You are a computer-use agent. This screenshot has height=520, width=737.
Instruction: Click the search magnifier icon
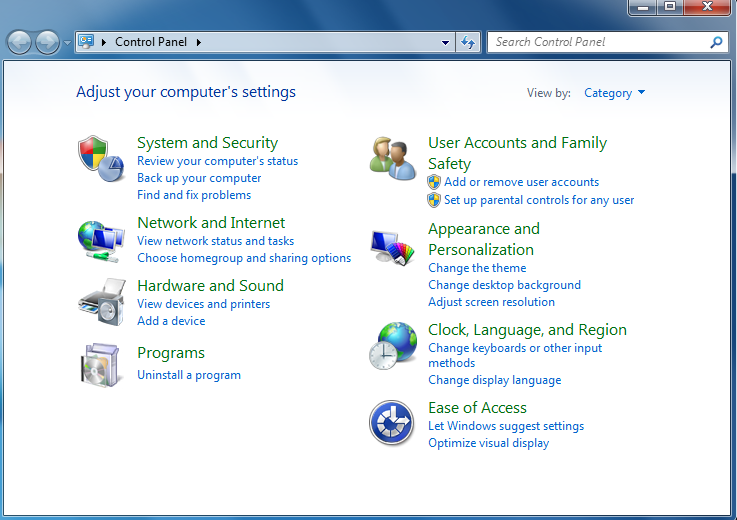[716, 42]
